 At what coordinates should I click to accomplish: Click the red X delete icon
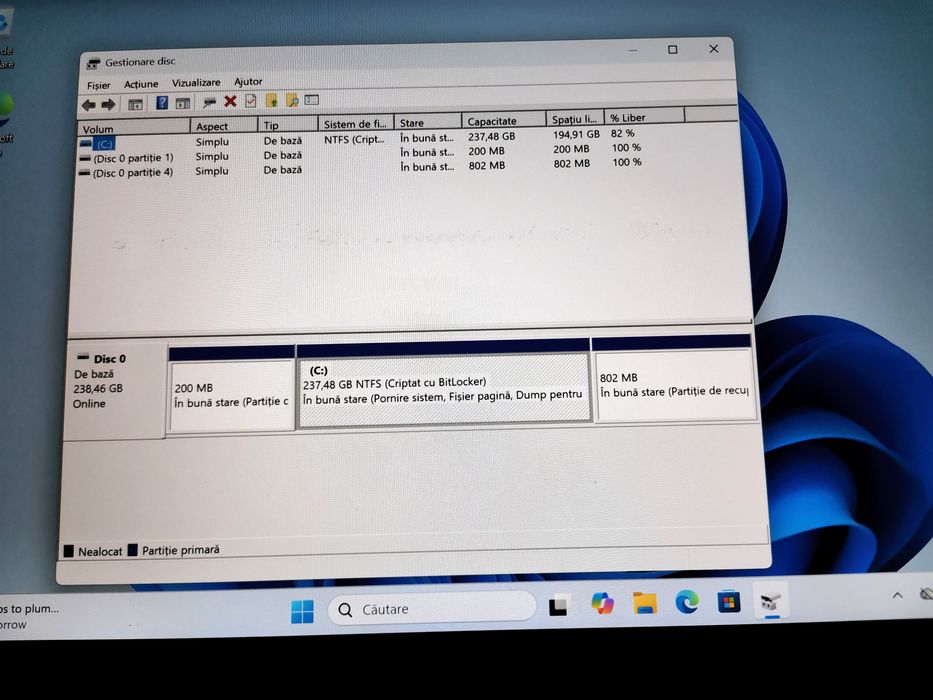coord(230,101)
